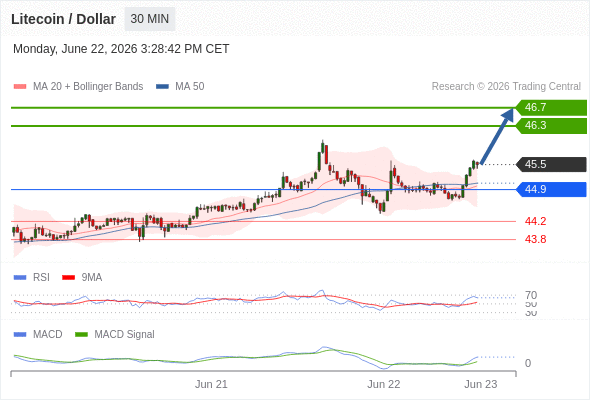Click the 'MACD' legend label
This screenshot has width=590, height=400.
point(48,335)
